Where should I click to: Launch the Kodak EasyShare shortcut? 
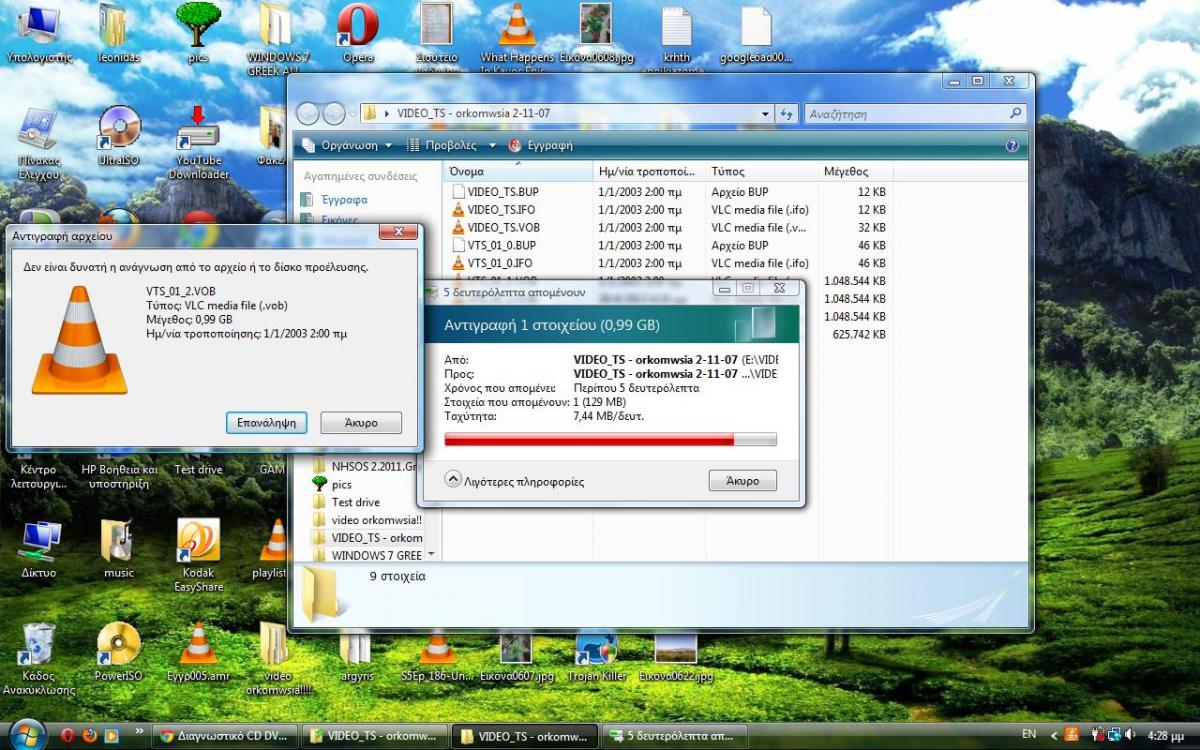[198, 555]
